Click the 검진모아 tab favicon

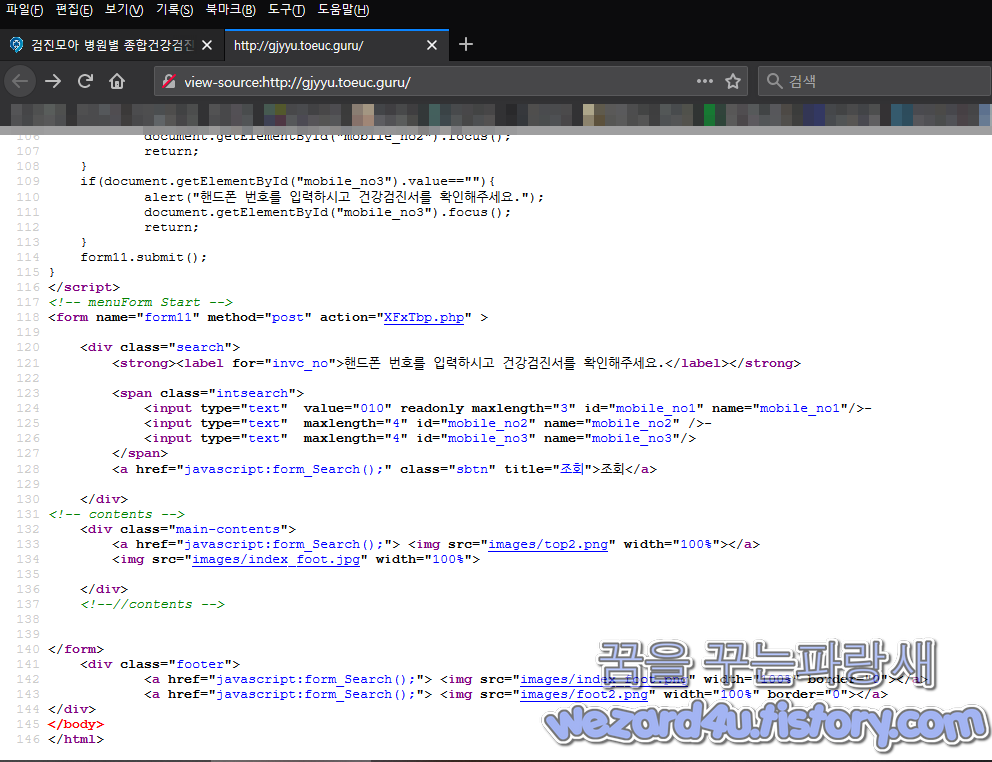(16, 45)
